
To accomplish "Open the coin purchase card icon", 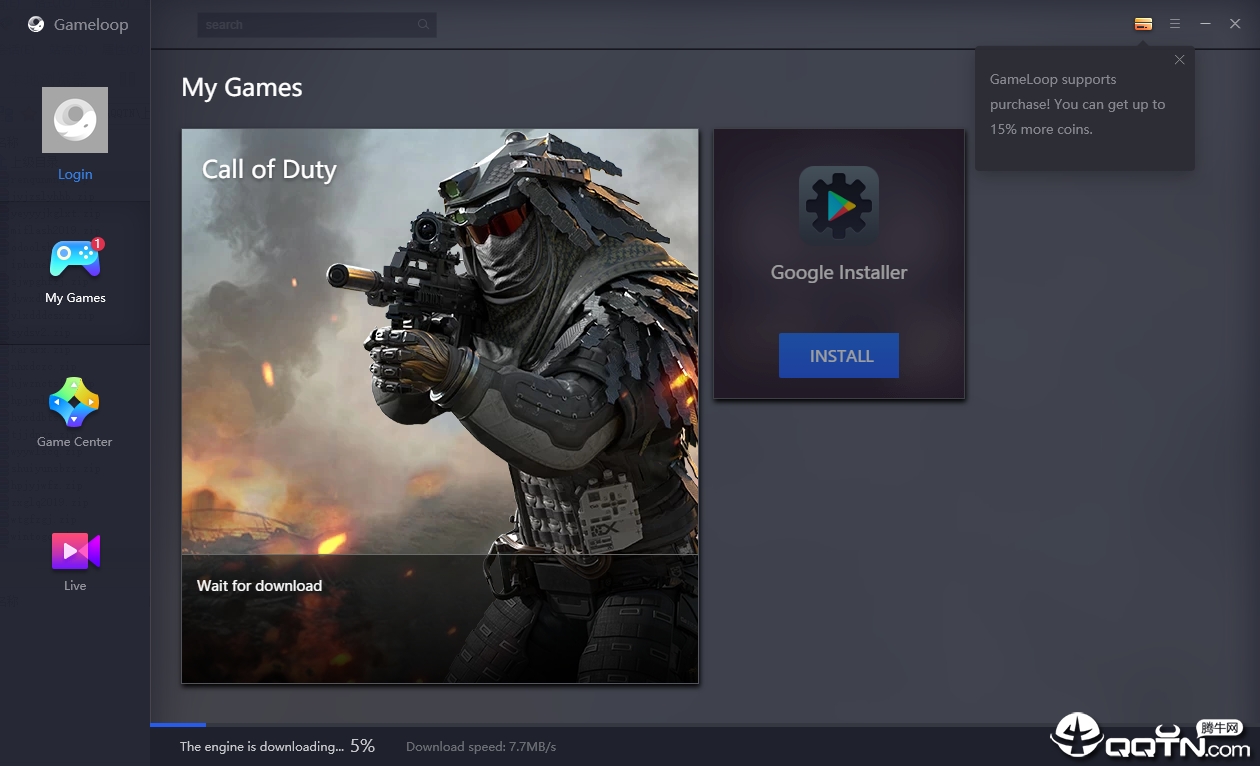I will click(x=1144, y=24).
